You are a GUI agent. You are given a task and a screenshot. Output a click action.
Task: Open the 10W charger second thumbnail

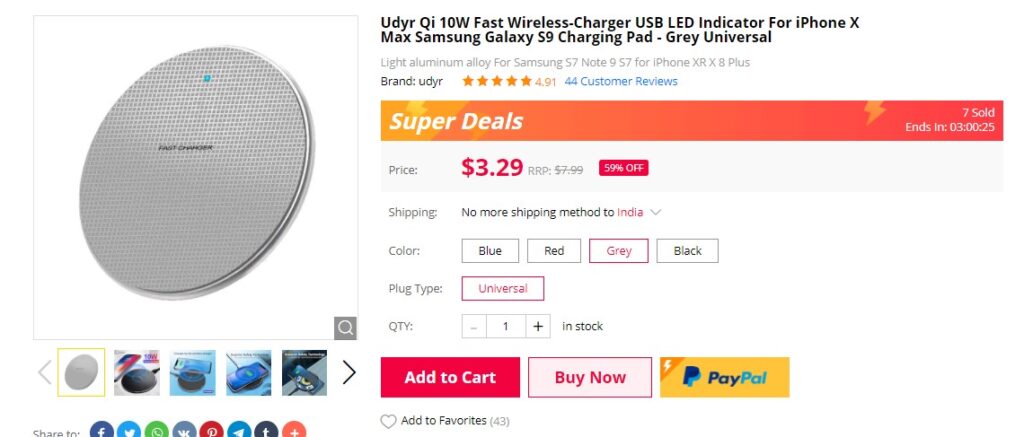137,373
